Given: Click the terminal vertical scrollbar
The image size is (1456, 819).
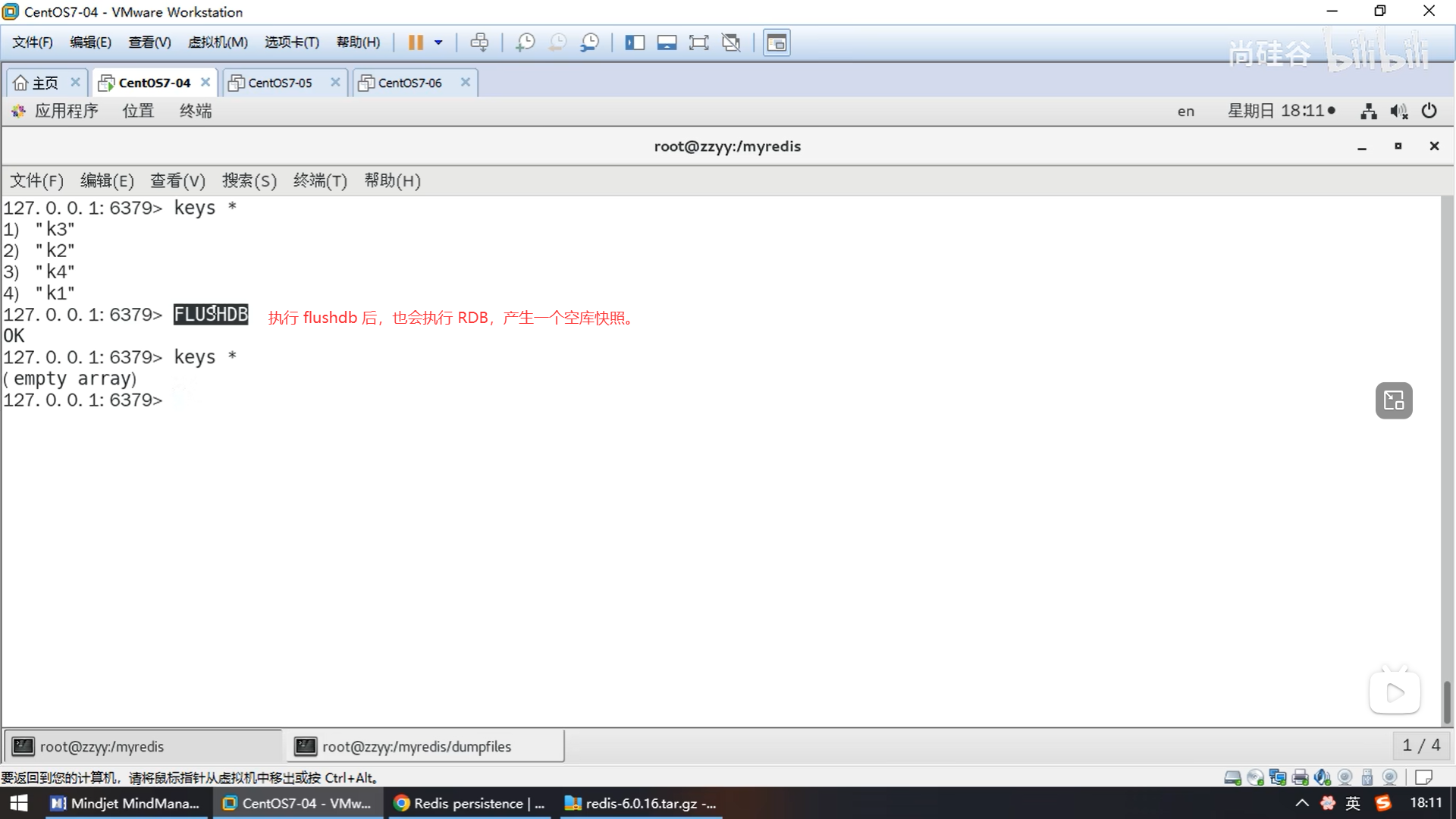Looking at the screenshot, I should coord(1447,701).
